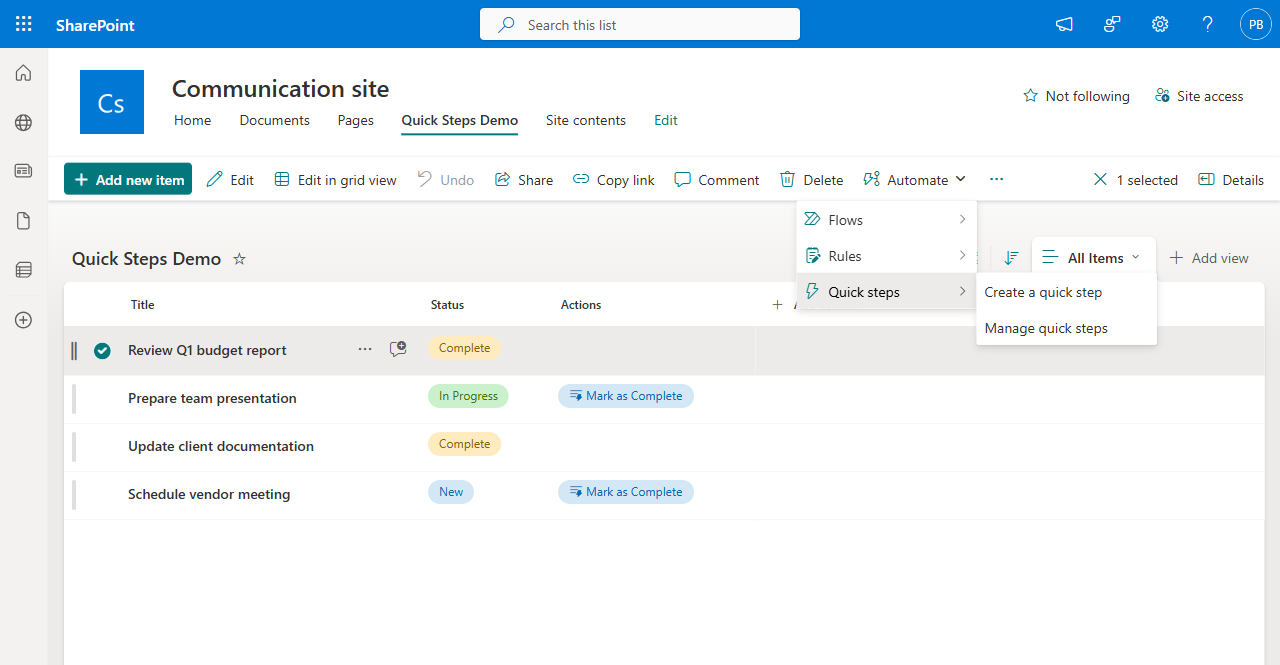
Task: Click Add view button
Action: [x=1209, y=258]
